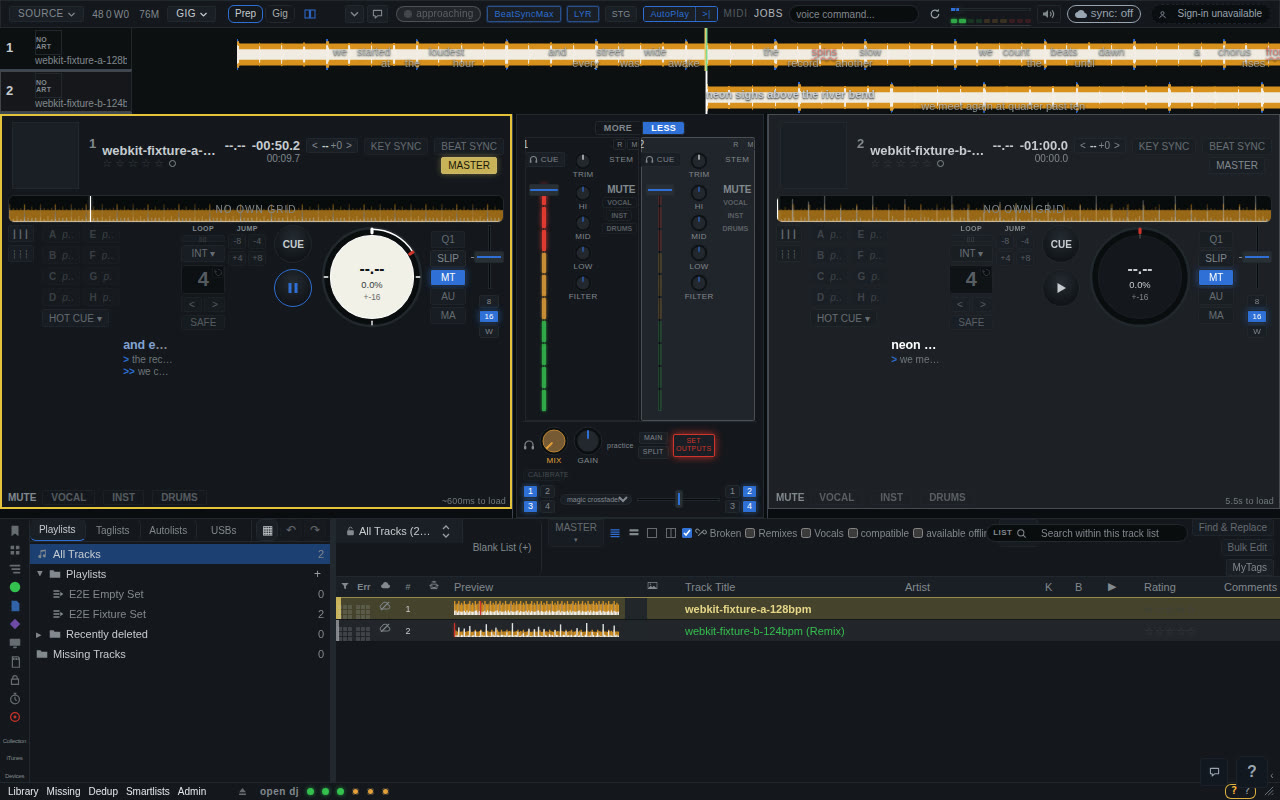Add a new playlist with the plus icon
Screen dimensions: 1280x800
(317, 574)
